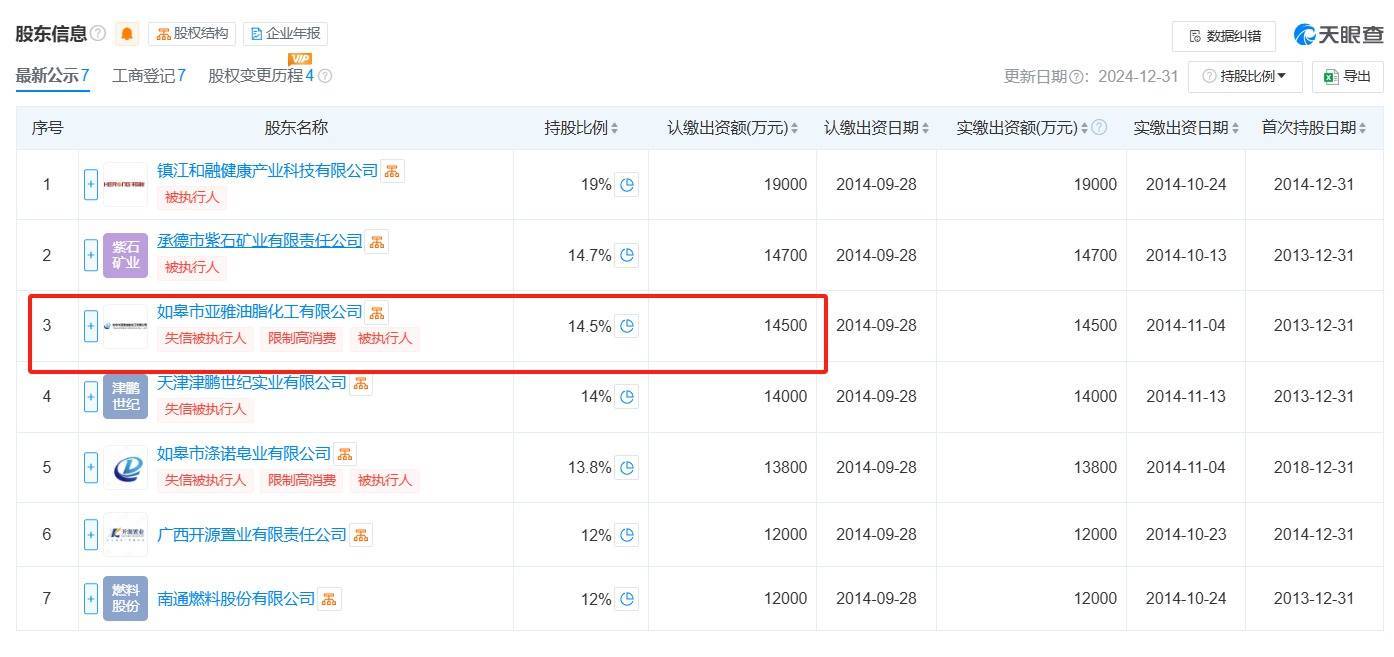
Task: Click the 燃料股份 company logo
Action: (125, 599)
